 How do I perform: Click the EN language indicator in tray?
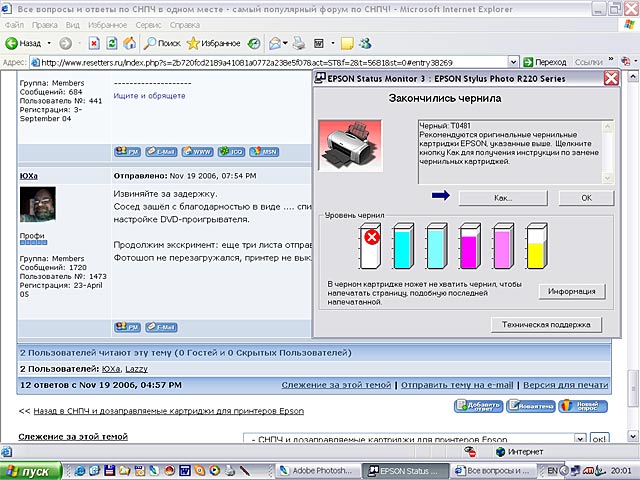coord(552,471)
